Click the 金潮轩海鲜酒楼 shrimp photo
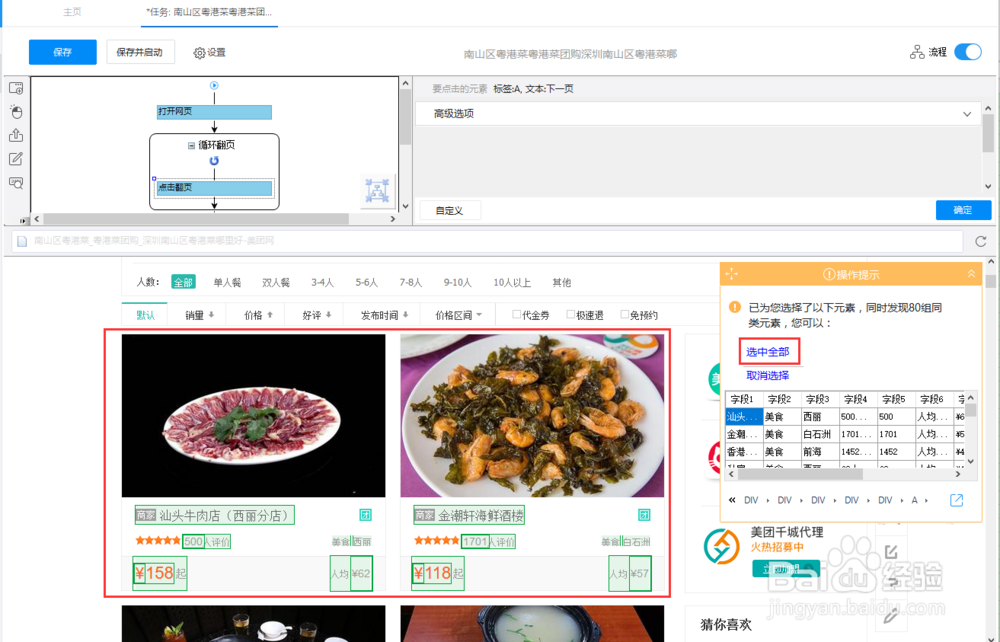The height and width of the screenshot is (642, 1000). click(532, 416)
